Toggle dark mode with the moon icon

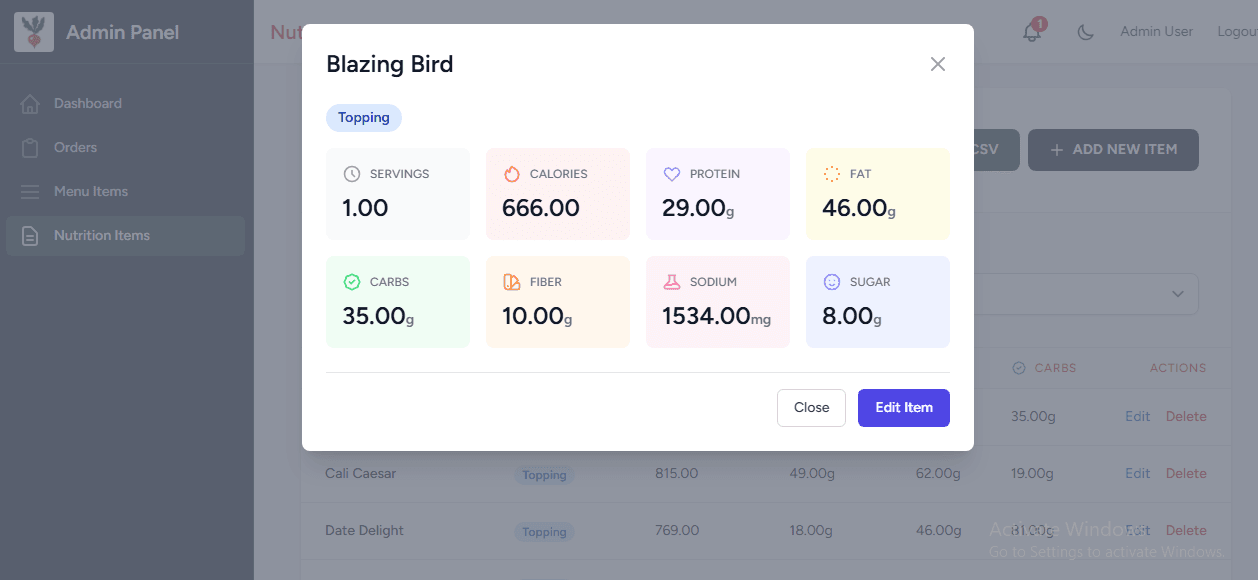(1085, 32)
